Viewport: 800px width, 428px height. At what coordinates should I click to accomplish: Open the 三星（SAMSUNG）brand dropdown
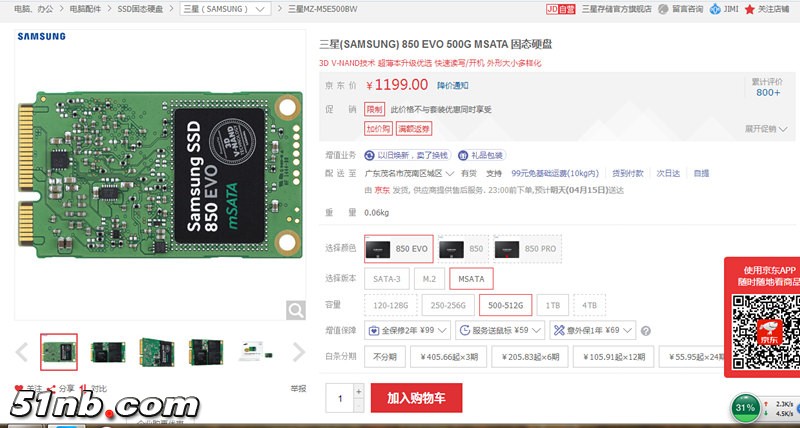click(x=225, y=9)
